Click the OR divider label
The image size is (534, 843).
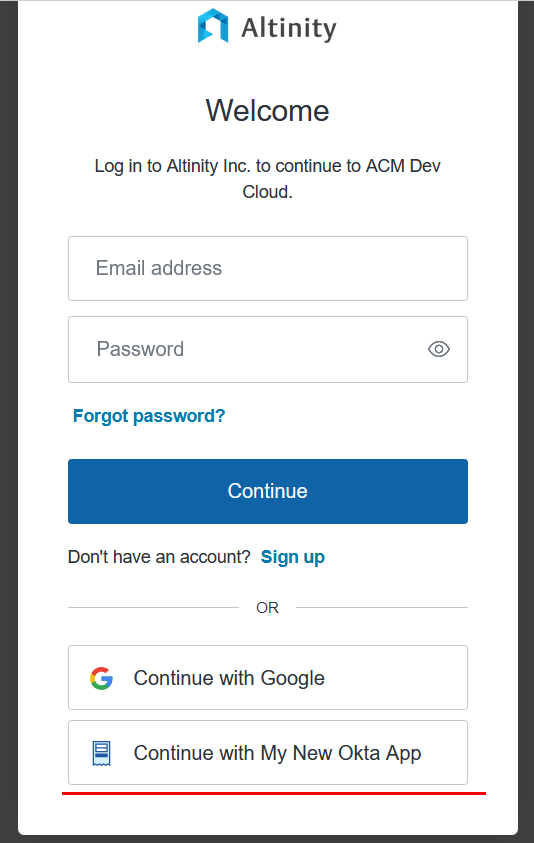pyautogui.click(x=267, y=608)
